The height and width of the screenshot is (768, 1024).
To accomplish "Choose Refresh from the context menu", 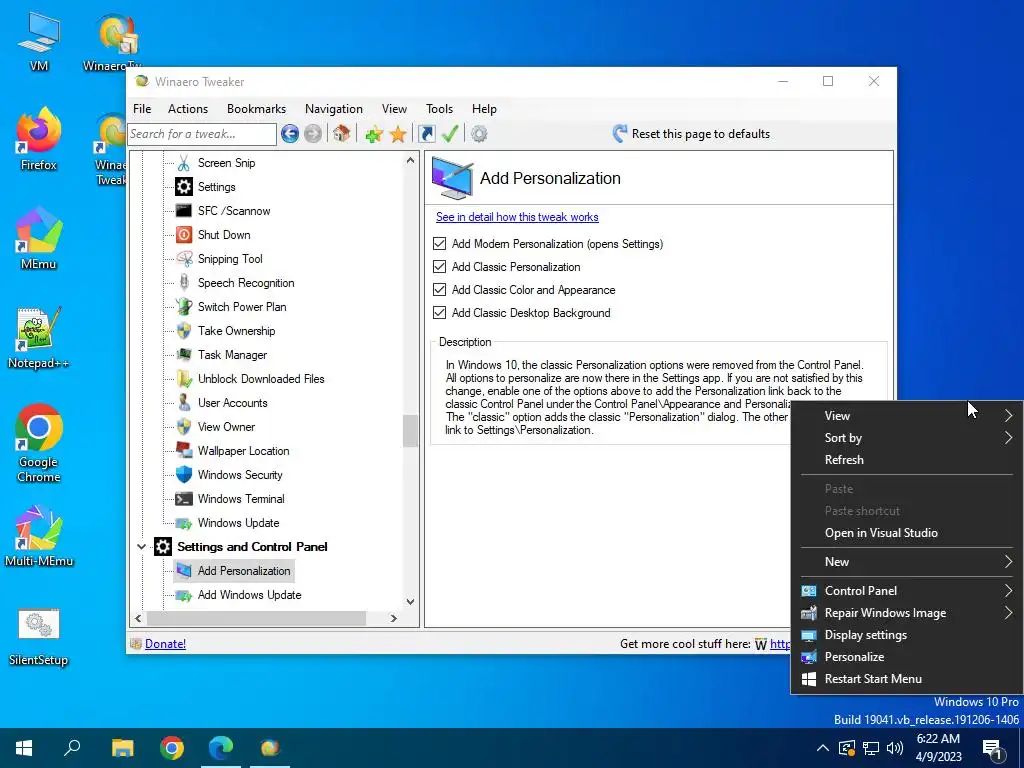I will tap(906, 460).
